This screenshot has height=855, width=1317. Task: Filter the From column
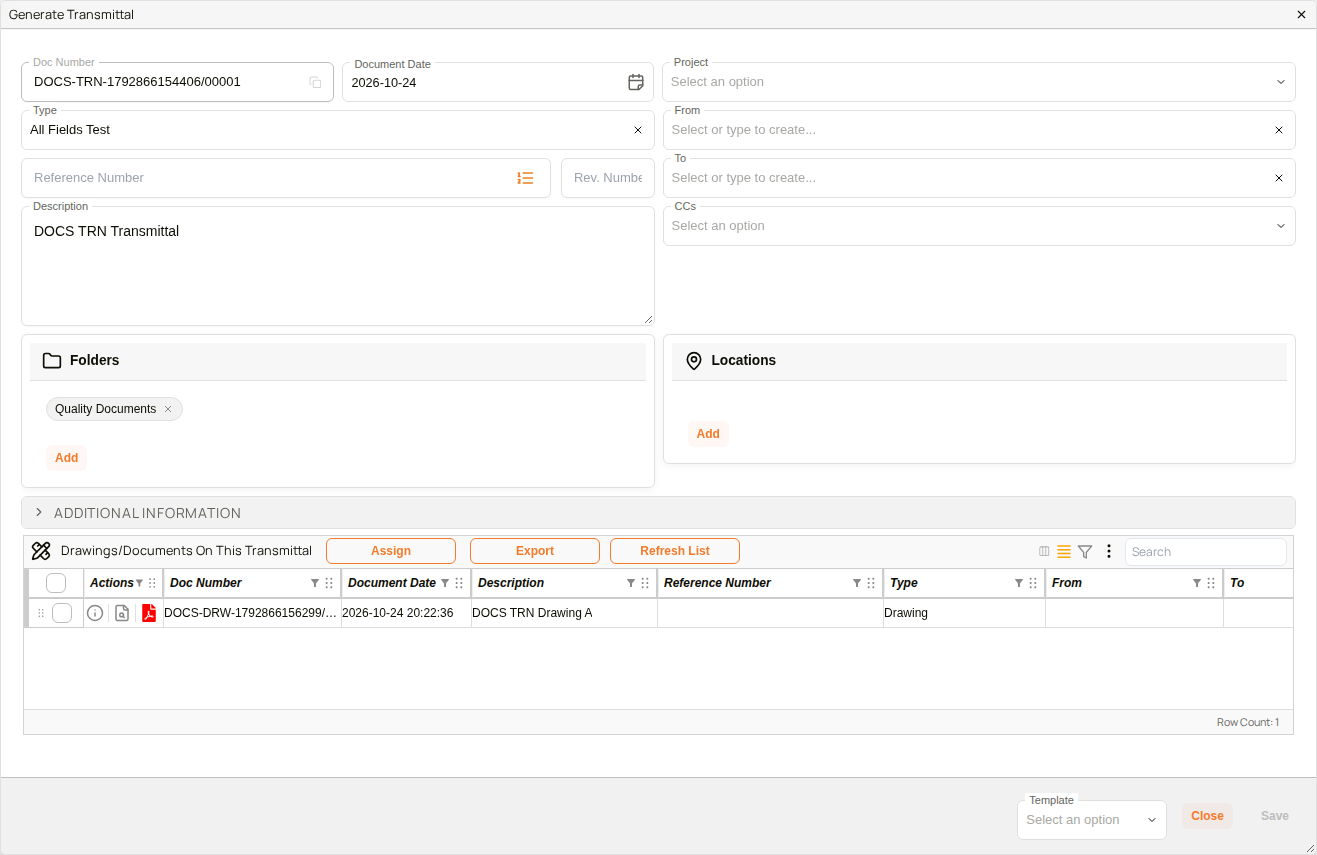(x=1197, y=583)
